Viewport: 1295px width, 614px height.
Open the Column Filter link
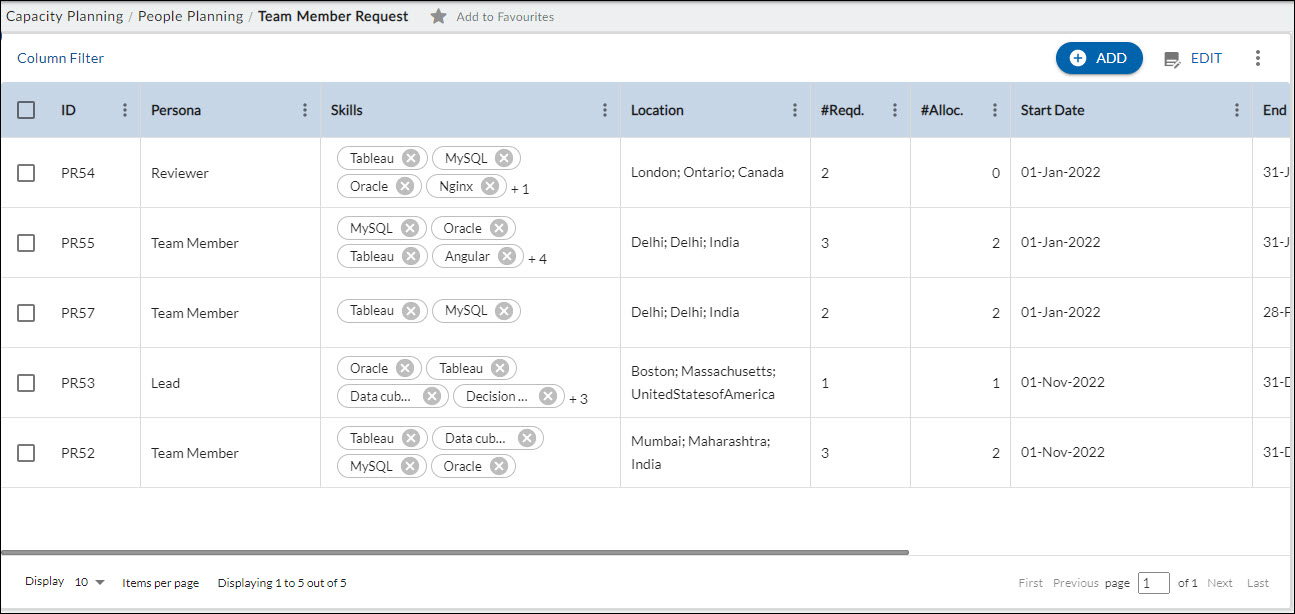59,58
